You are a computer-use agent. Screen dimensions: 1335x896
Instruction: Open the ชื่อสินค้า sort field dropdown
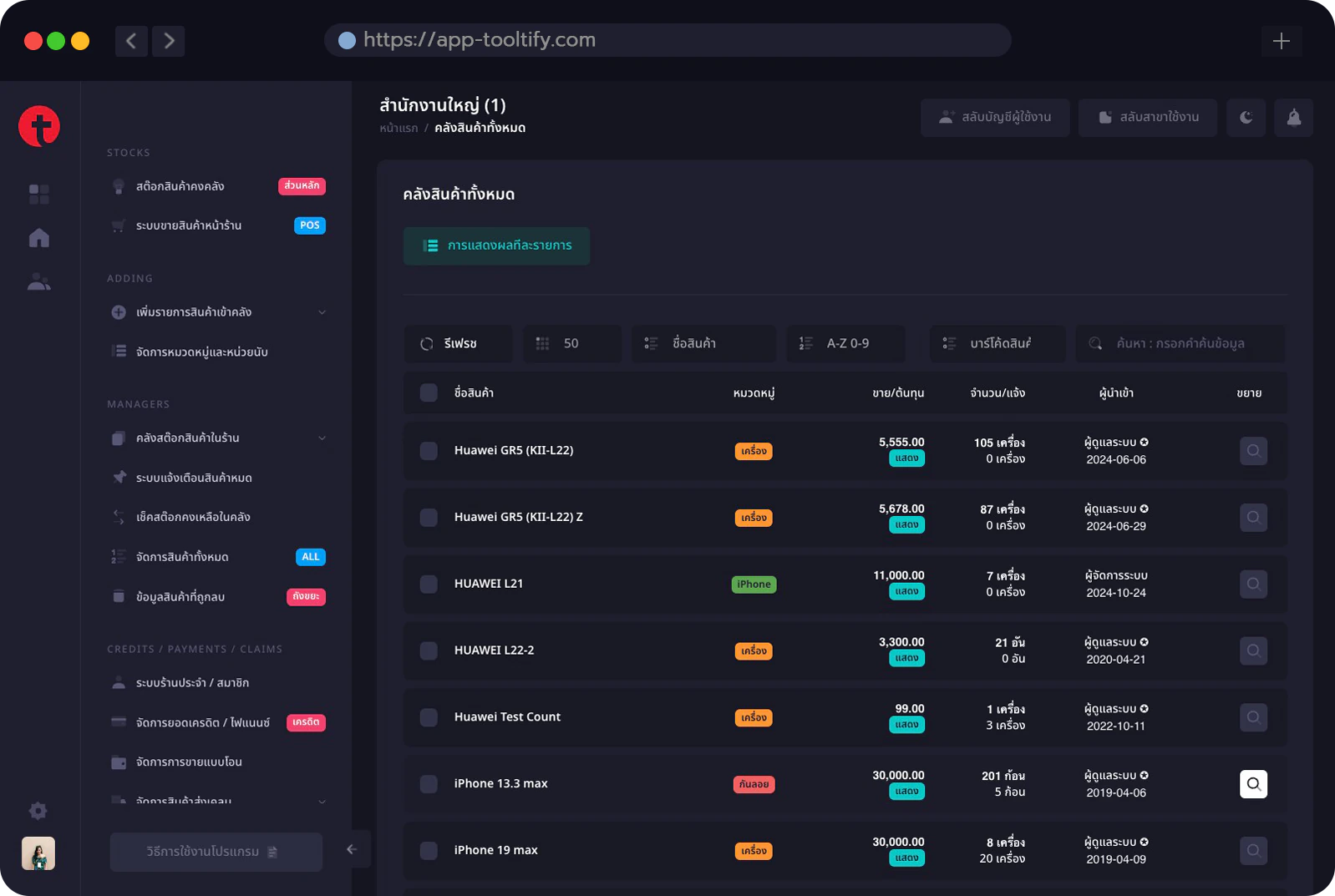click(x=703, y=343)
